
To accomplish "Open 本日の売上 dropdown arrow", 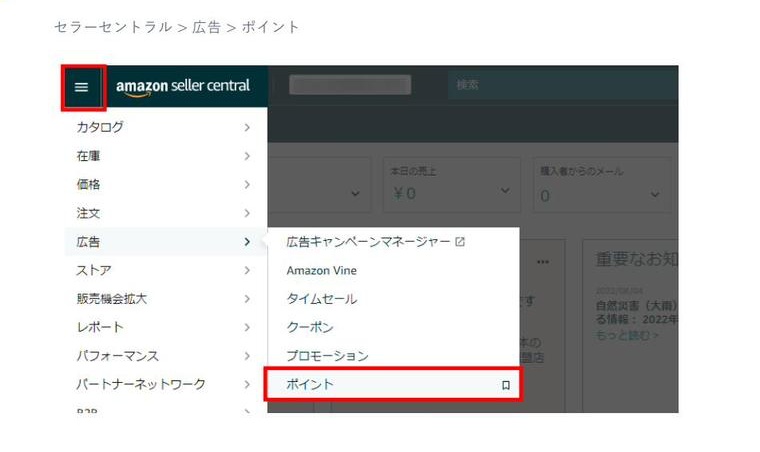I will (x=505, y=190).
